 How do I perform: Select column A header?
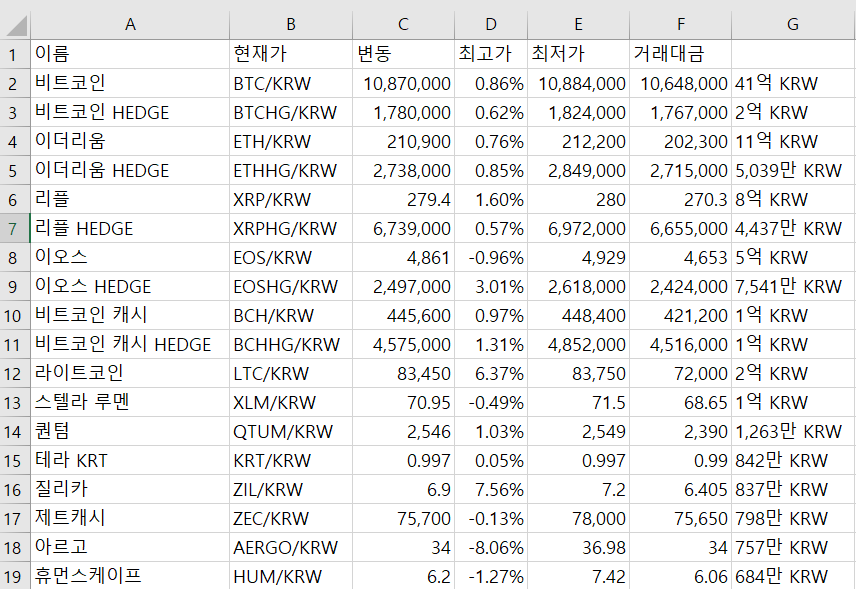(x=130, y=25)
